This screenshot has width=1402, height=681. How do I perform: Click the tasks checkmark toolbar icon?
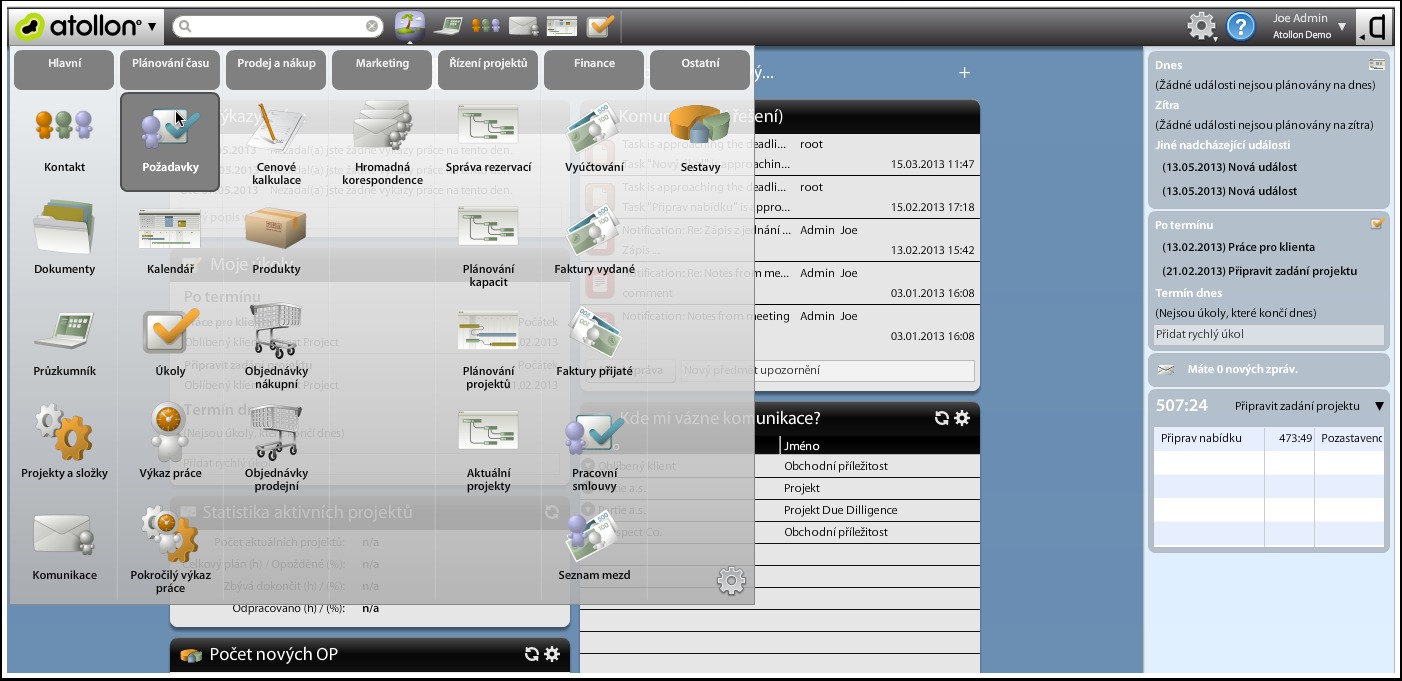pyautogui.click(x=599, y=26)
